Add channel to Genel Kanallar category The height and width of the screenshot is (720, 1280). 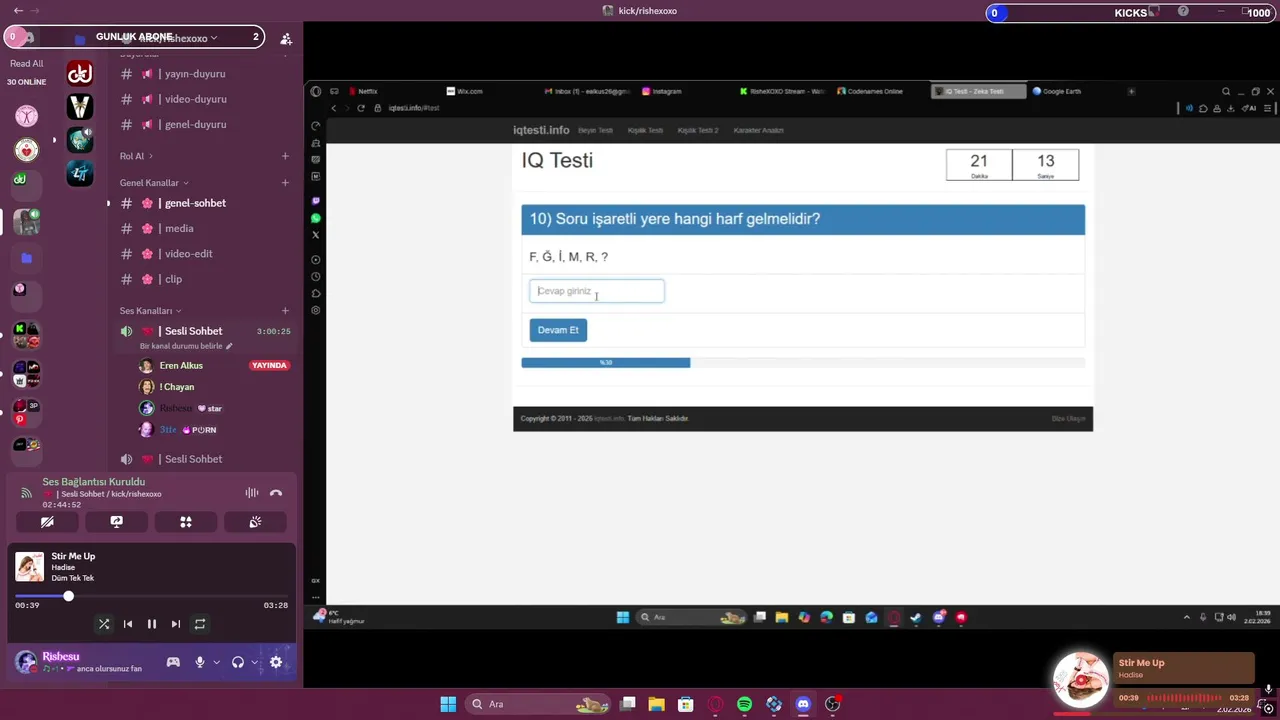click(285, 183)
